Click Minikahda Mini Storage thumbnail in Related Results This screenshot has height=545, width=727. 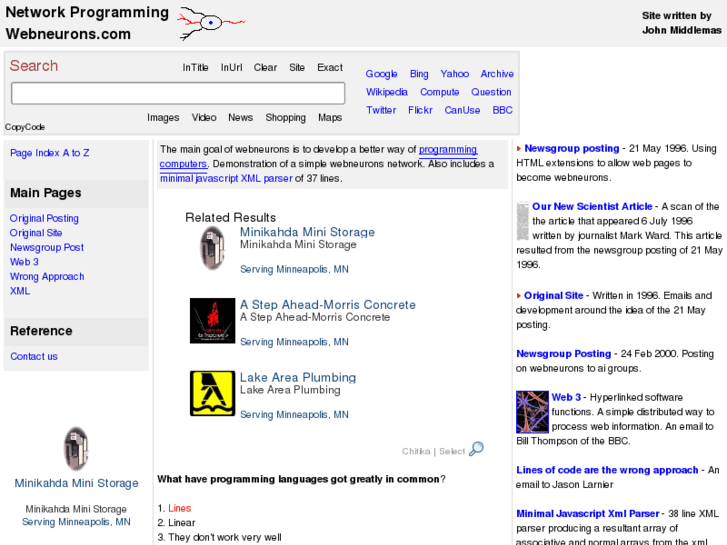(x=212, y=248)
